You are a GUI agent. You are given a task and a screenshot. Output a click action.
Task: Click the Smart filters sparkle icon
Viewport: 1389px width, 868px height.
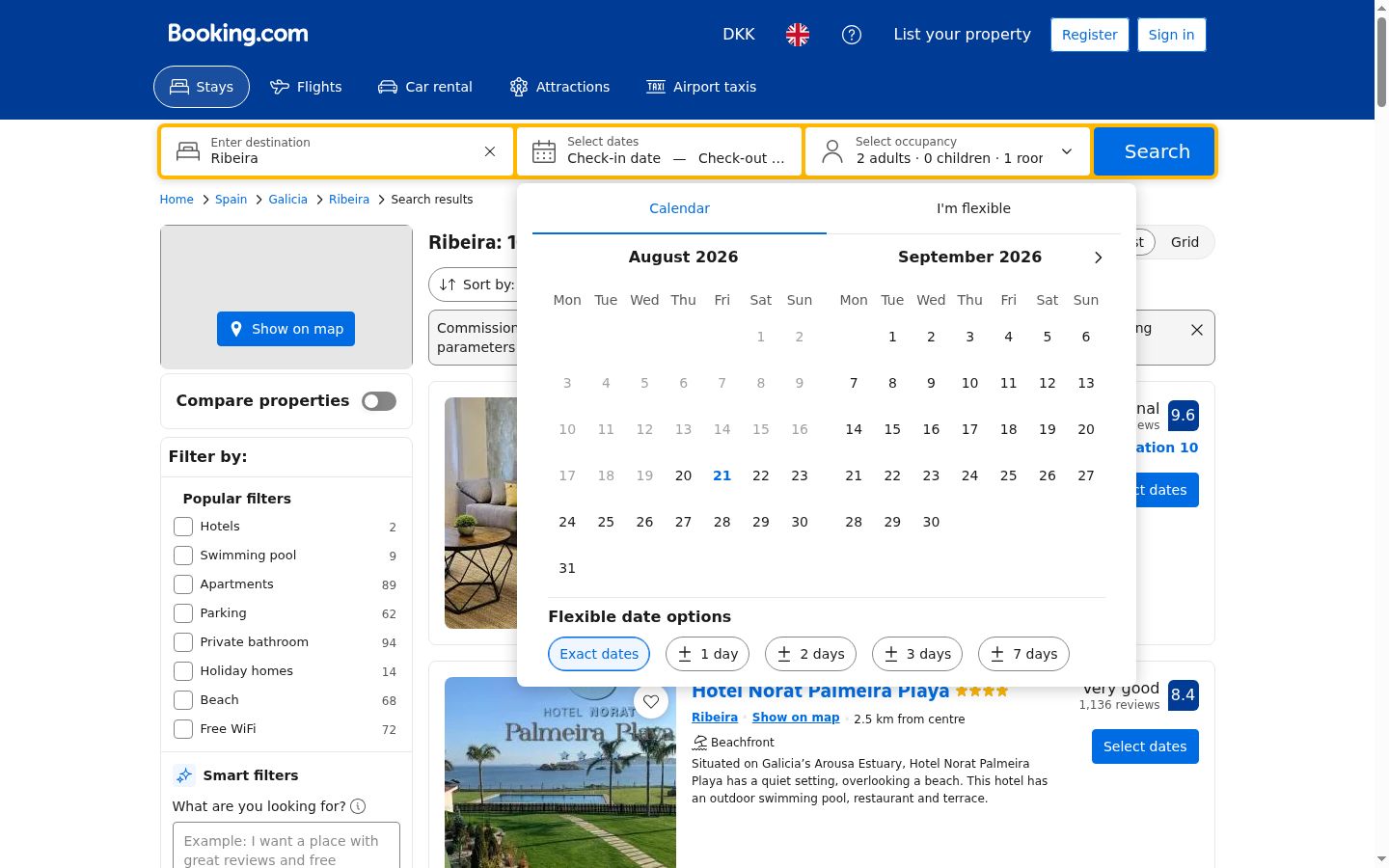pos(184,775)
